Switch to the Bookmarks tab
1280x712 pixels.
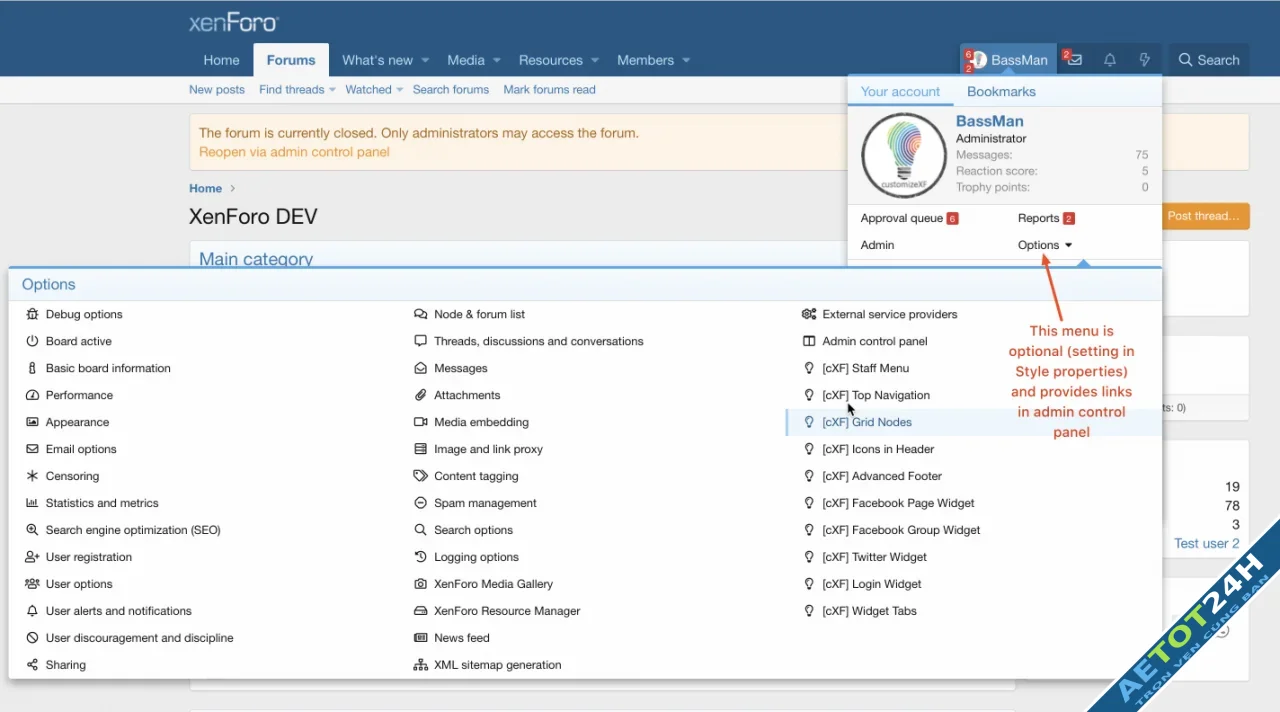point(1001,91)
